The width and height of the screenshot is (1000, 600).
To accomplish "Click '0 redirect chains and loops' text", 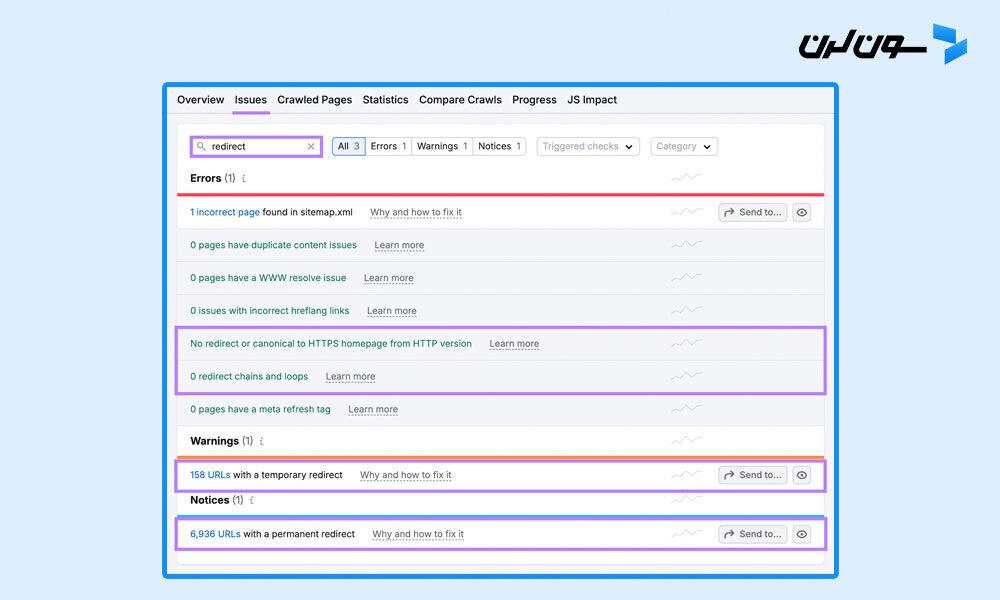I will coord(249,377).
